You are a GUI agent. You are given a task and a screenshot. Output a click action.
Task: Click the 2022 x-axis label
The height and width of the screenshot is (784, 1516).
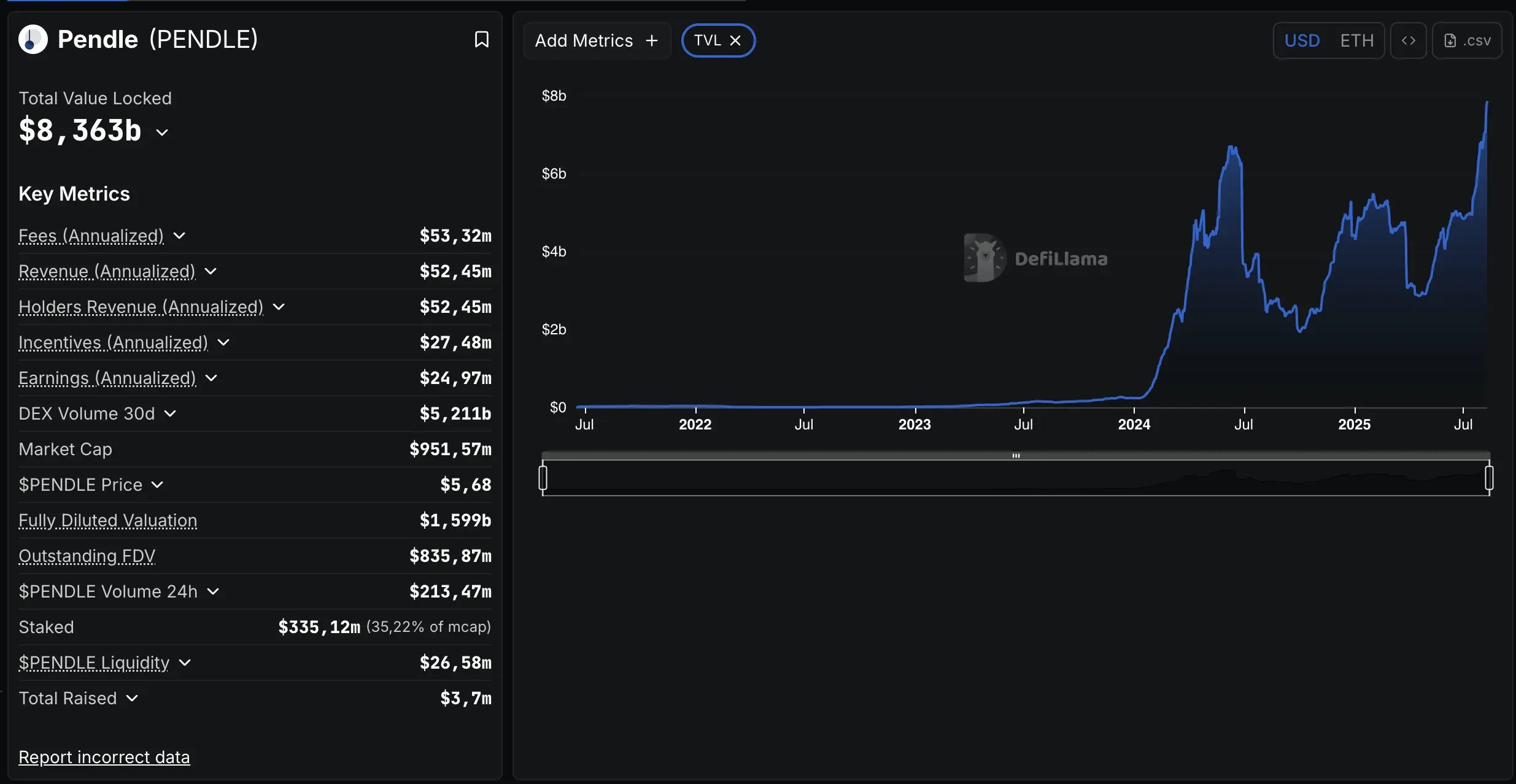[695, 425]
